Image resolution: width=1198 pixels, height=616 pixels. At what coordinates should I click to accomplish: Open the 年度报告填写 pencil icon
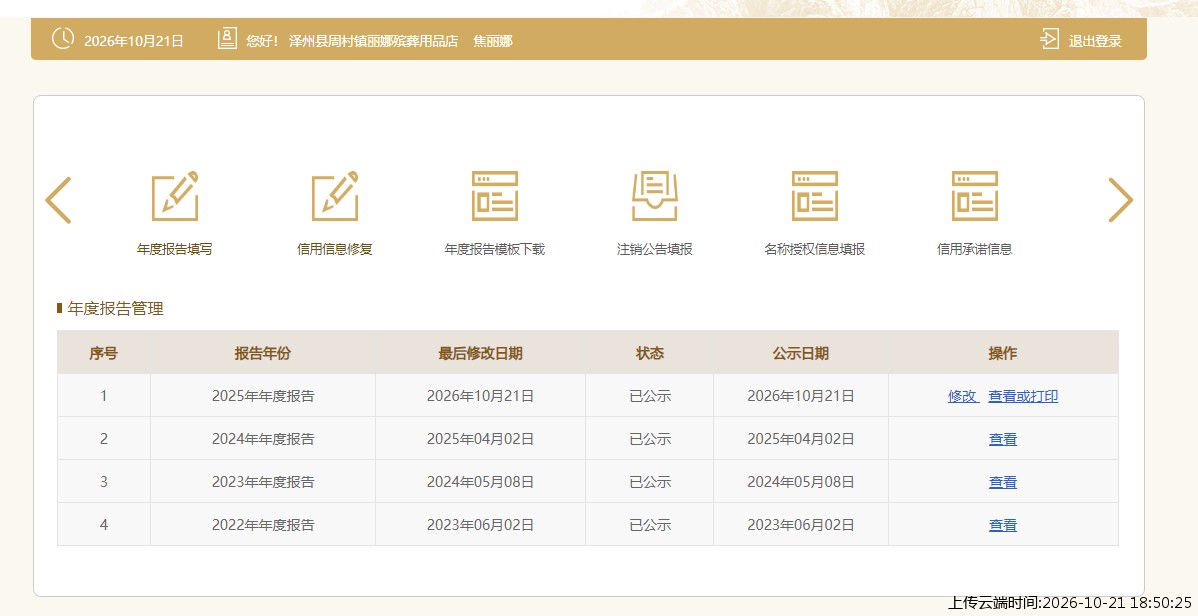pos(175,196)
